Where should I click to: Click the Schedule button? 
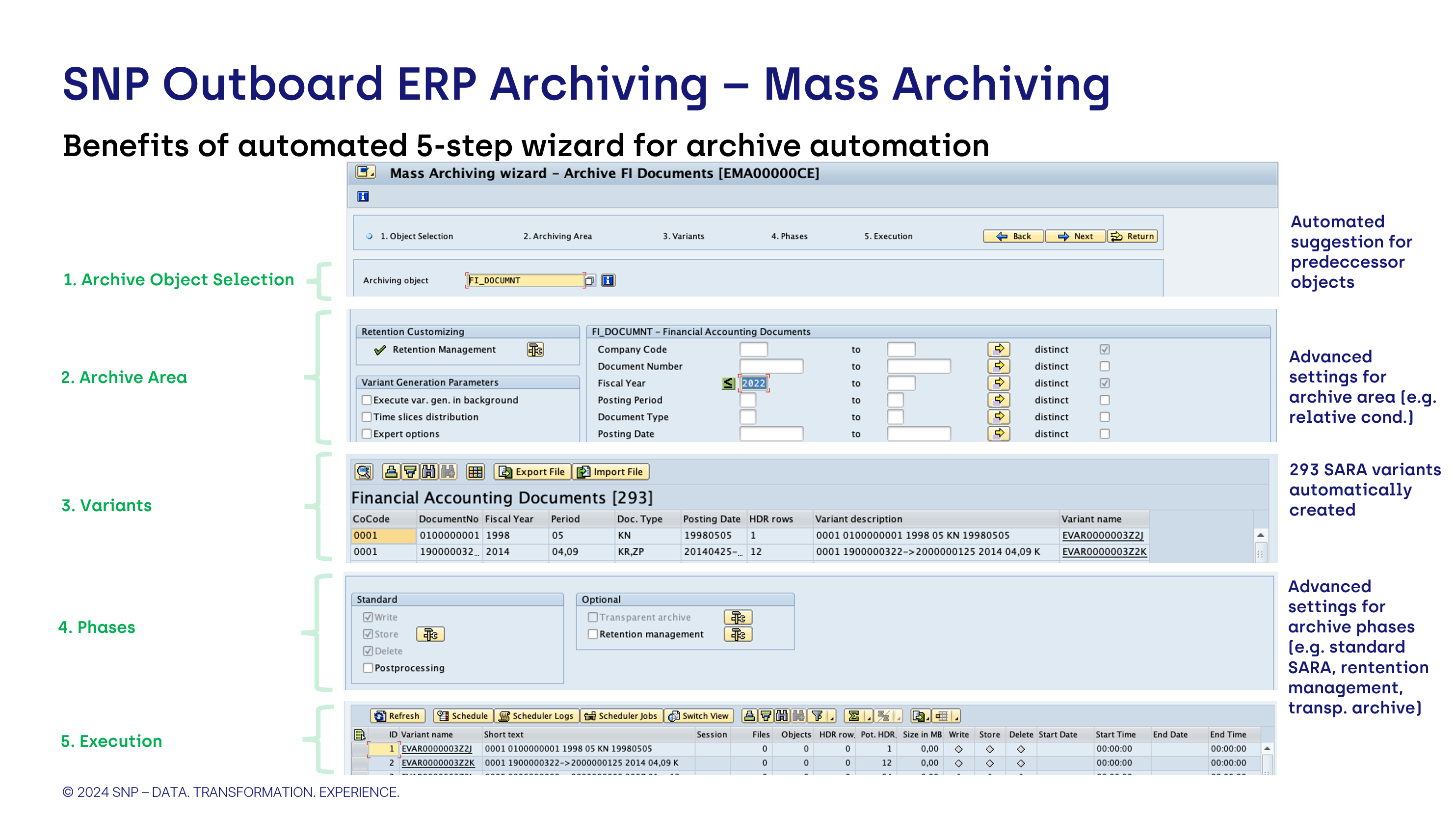pos(462,716)
